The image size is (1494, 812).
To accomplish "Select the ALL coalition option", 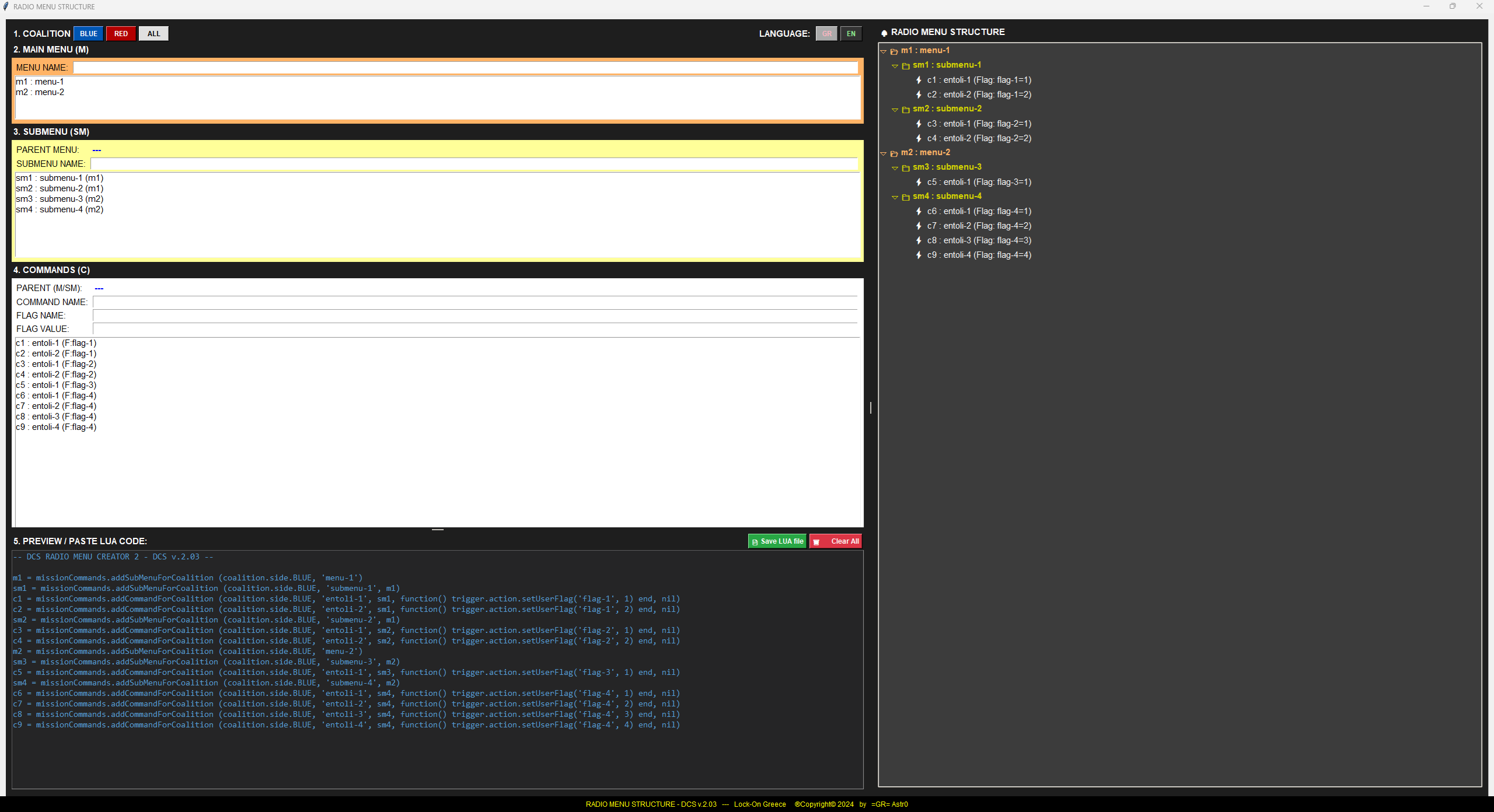I will pyautogui.click(x=153, y=33).
